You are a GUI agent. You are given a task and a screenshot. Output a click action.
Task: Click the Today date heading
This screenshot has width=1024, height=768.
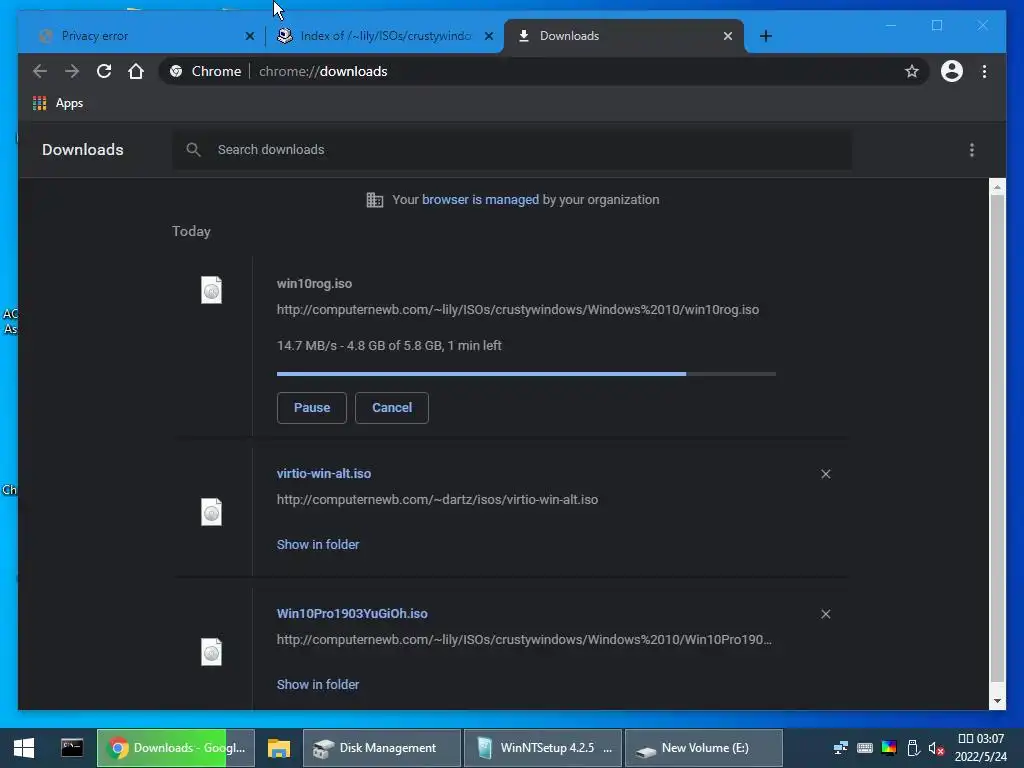pos(191,231)
